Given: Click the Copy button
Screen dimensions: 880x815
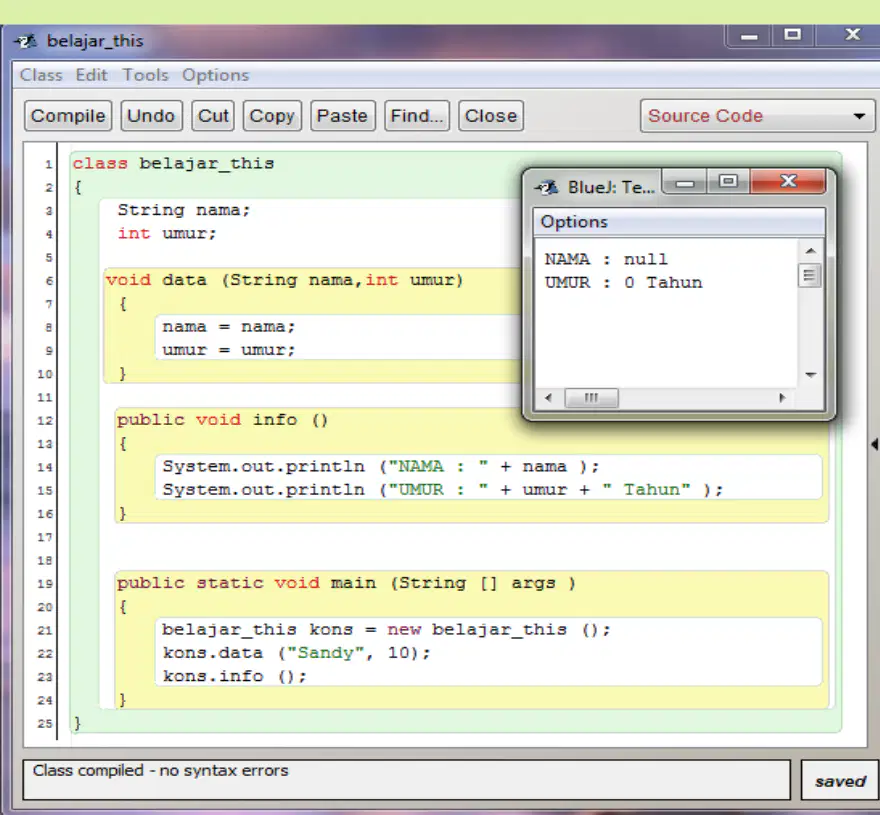Looking at the screenshot, I should click(x=272, y=116).
